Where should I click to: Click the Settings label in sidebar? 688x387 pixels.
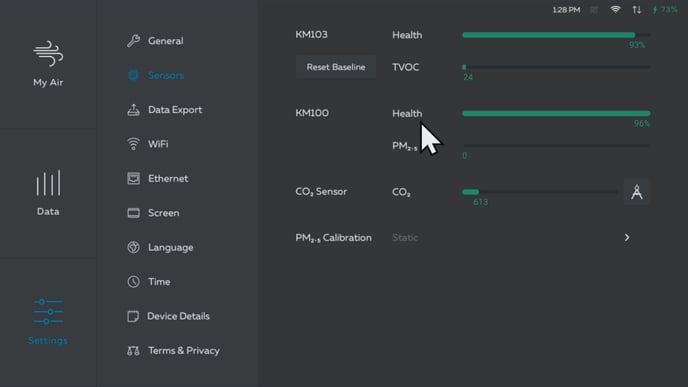pyautogui.click(x=48, y=340)
